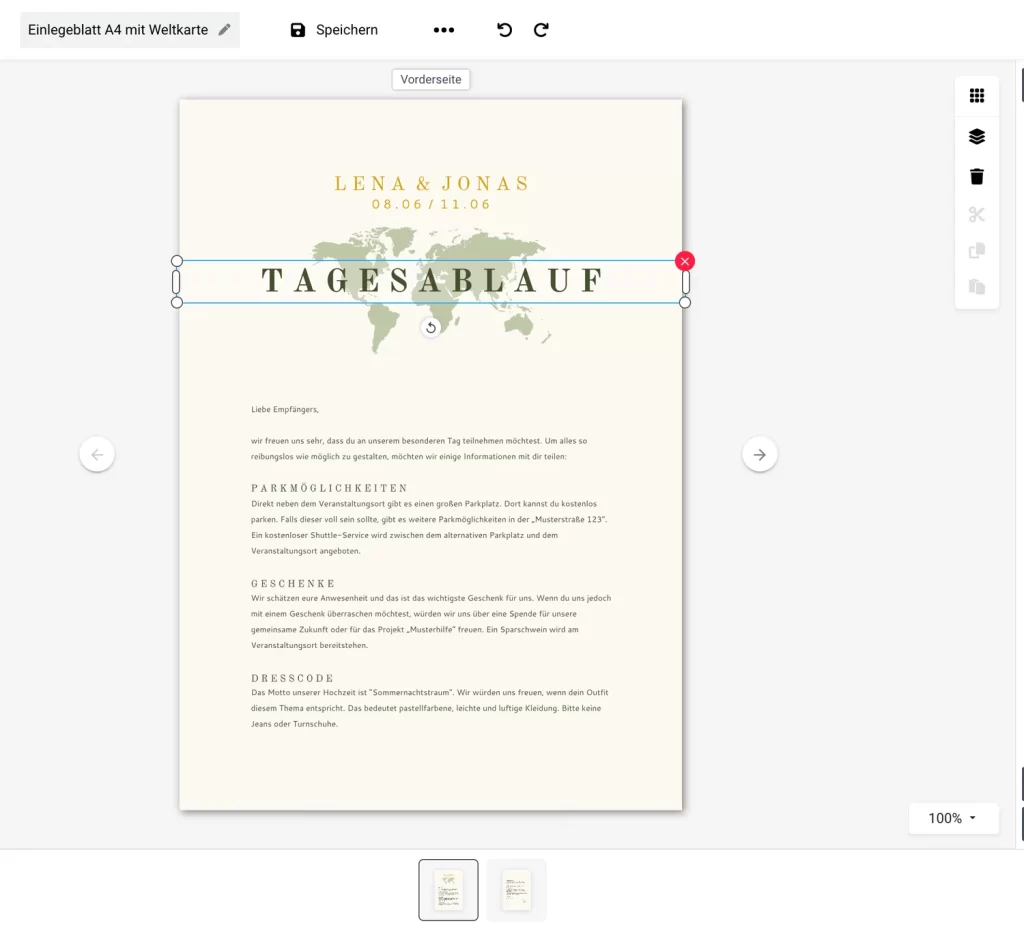Click the pencil icon to rename the design

click(x=222, y=29)
